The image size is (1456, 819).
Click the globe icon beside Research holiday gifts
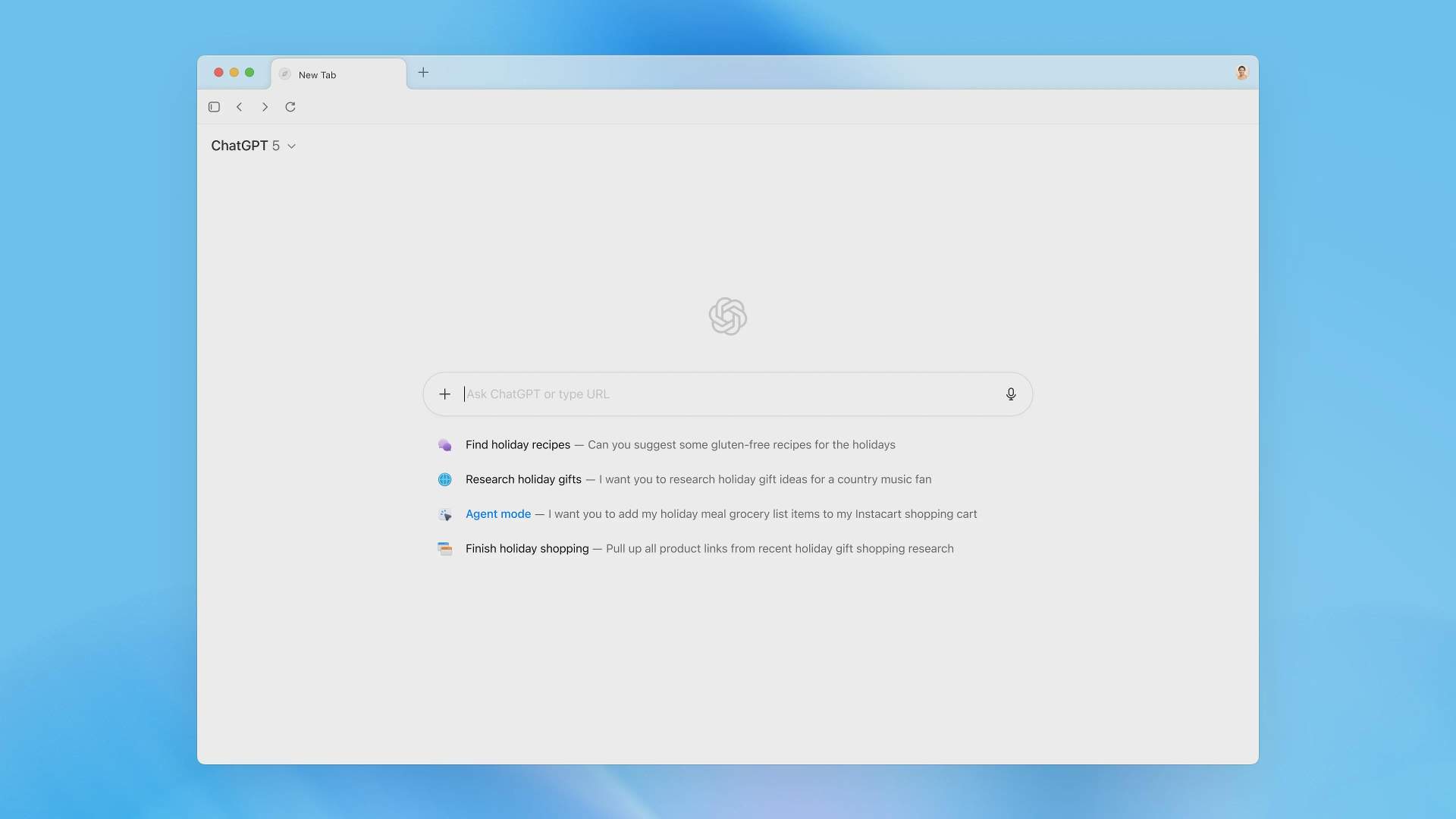pyautogui.click(x=445, y=479)
